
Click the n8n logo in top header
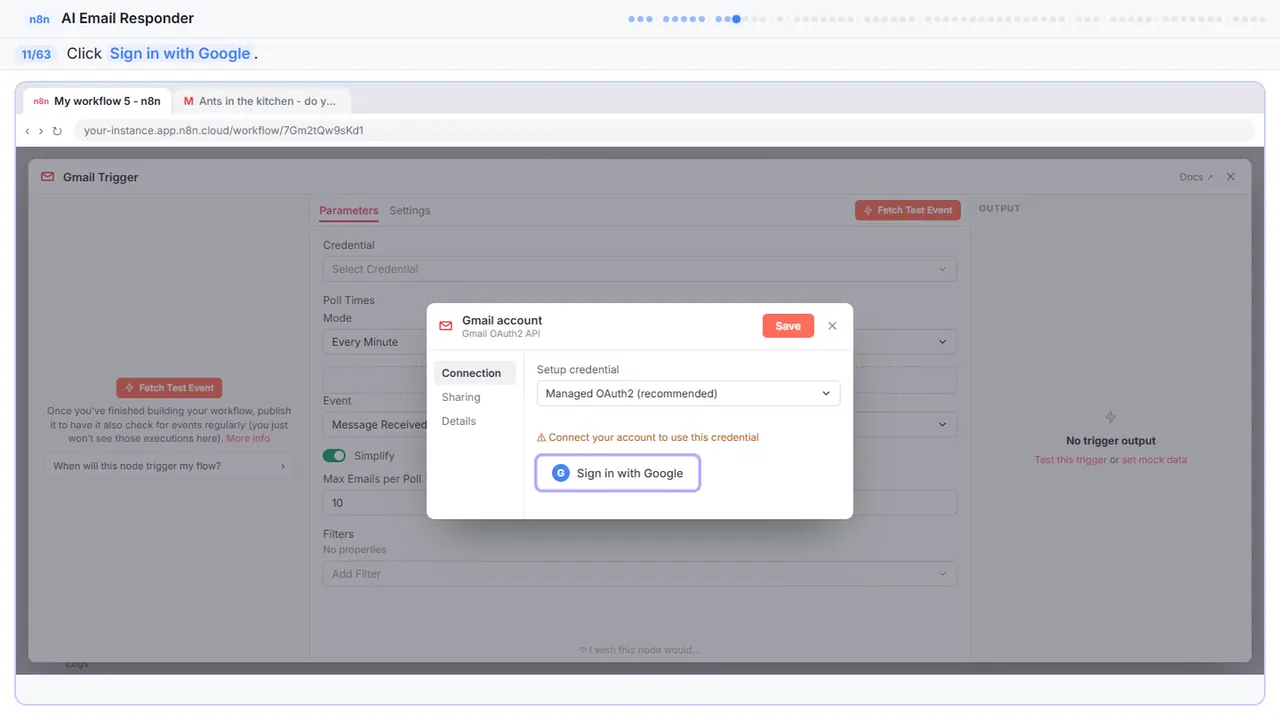(40, 18)
